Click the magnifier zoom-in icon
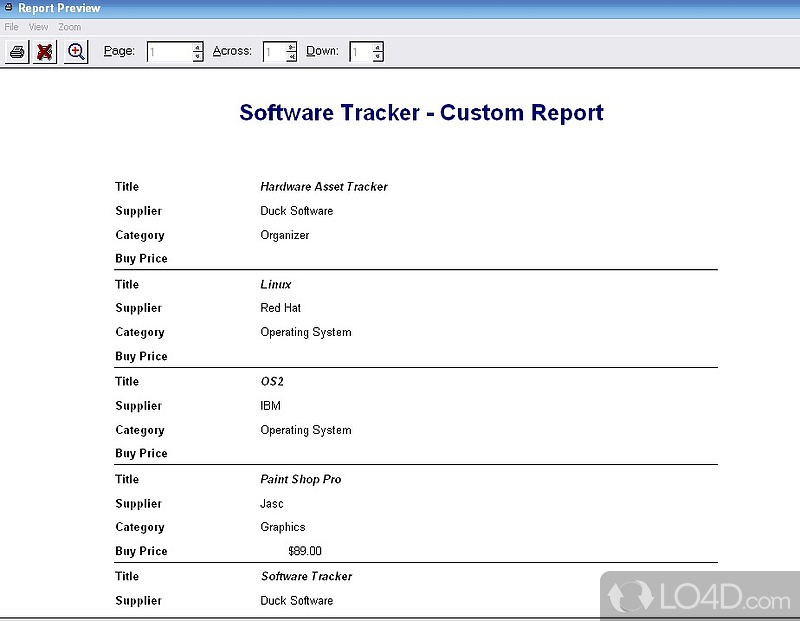This screenshot has width=800, height=621. coord(76,52)
